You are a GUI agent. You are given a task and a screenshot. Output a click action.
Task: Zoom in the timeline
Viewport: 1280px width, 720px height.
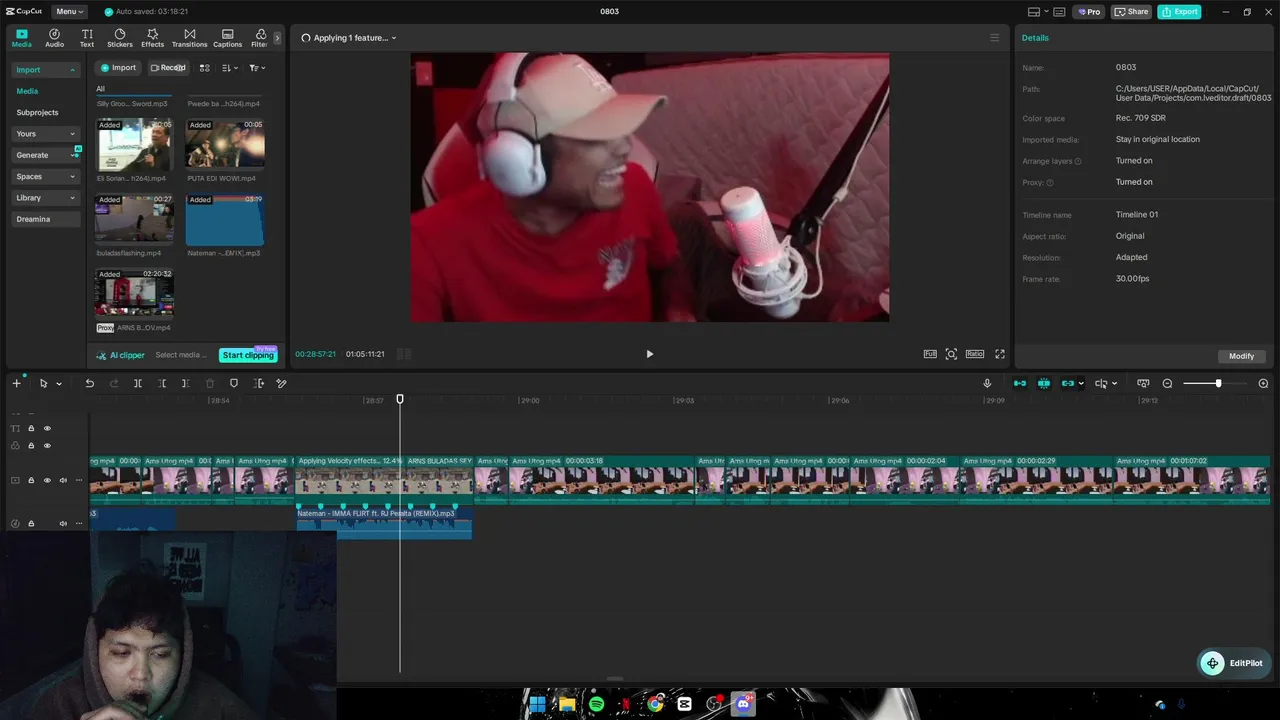(1263, 384)
